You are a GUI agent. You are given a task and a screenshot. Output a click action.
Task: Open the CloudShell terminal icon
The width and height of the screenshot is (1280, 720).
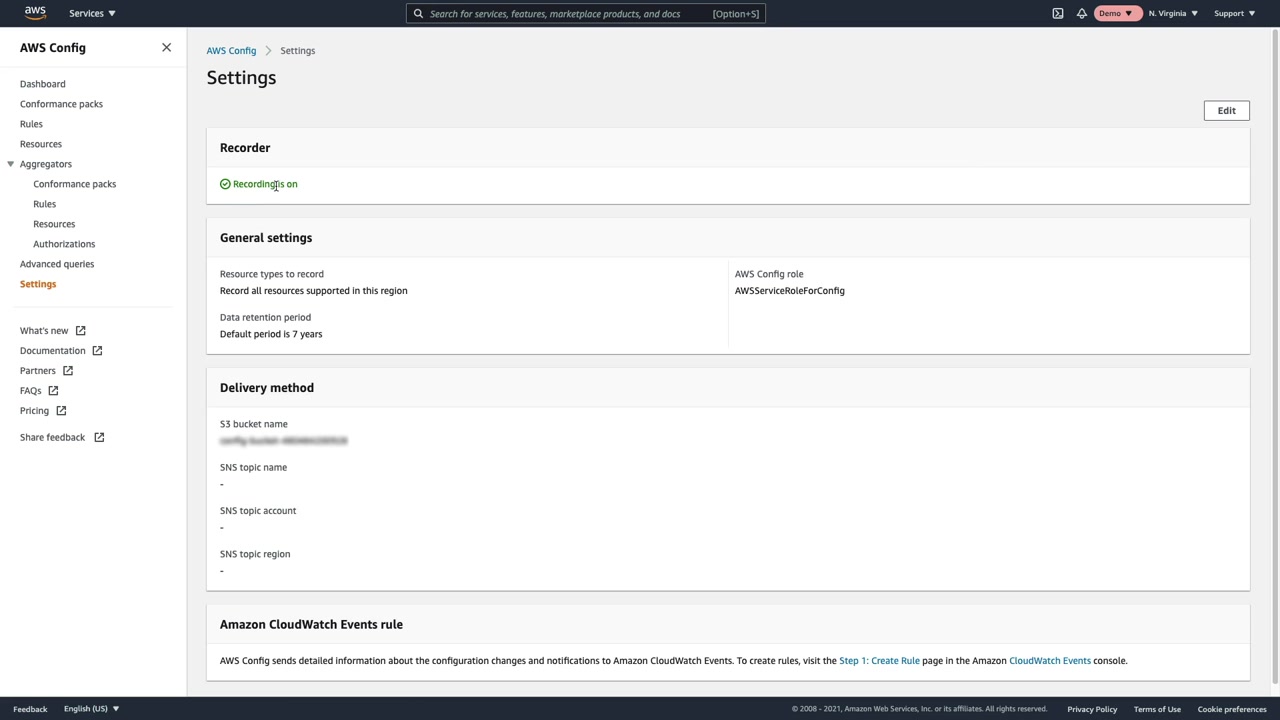coord(1058,14)
